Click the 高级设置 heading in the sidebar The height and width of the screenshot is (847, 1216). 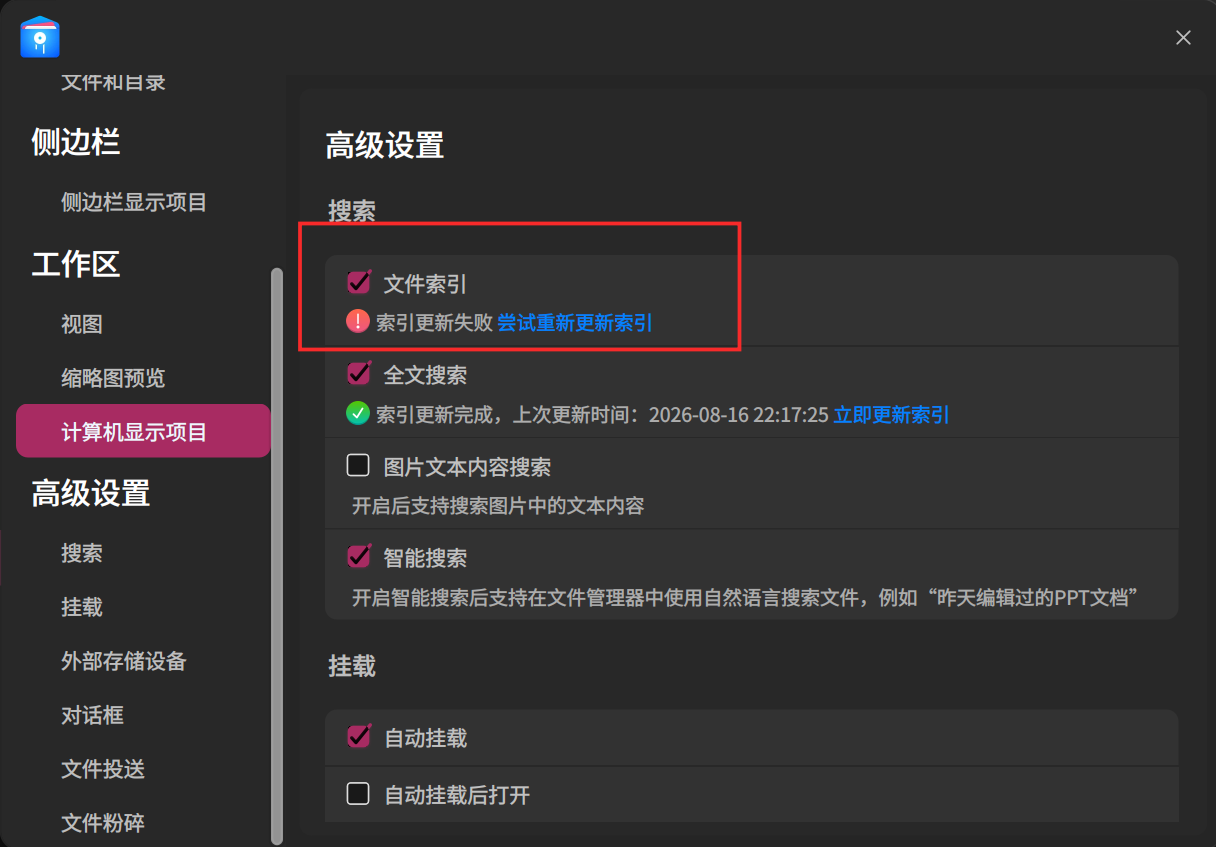(91, 493)
